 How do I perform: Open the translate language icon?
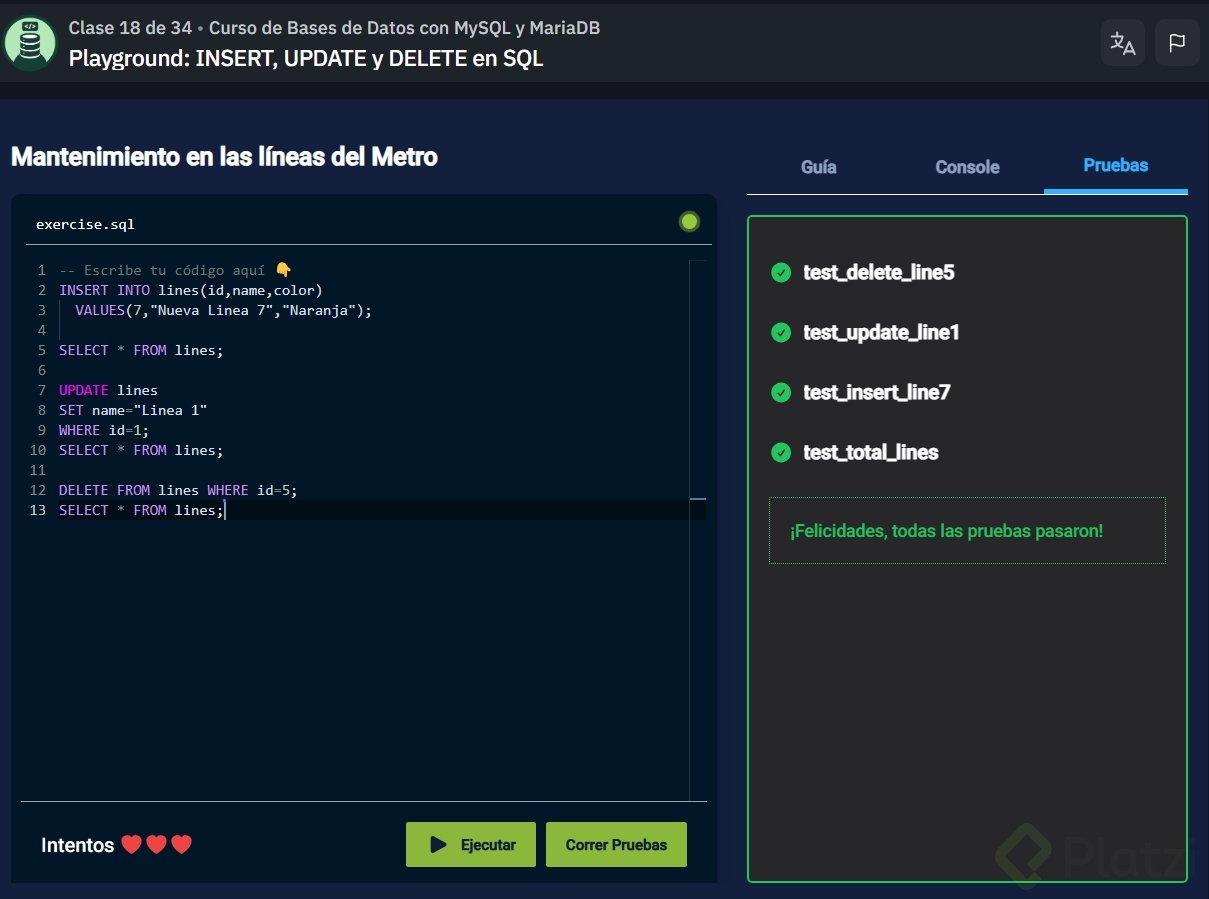(x=1123, y=43)
